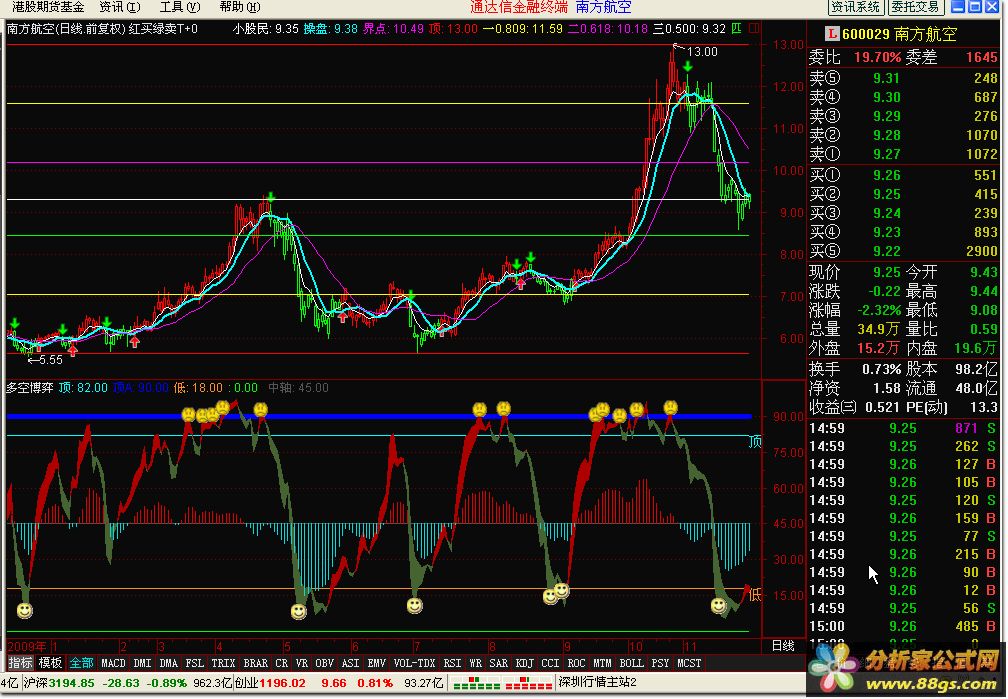This screenshot has height=699, width=1008.
Task: Switch indicator to RSI
Action: [x=452, y=663]
